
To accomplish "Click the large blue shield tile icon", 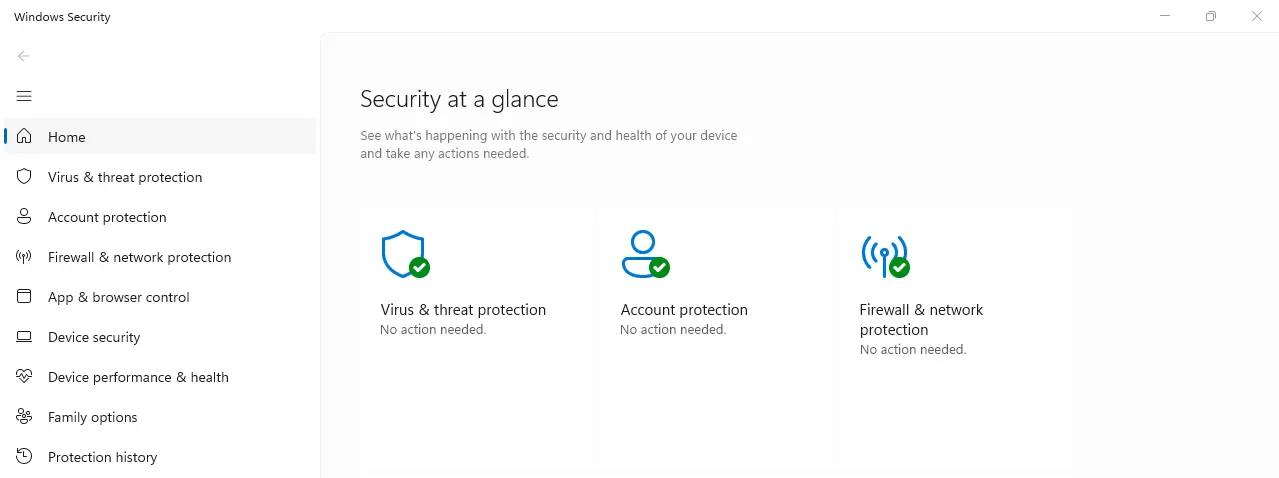I will point(403,254).
